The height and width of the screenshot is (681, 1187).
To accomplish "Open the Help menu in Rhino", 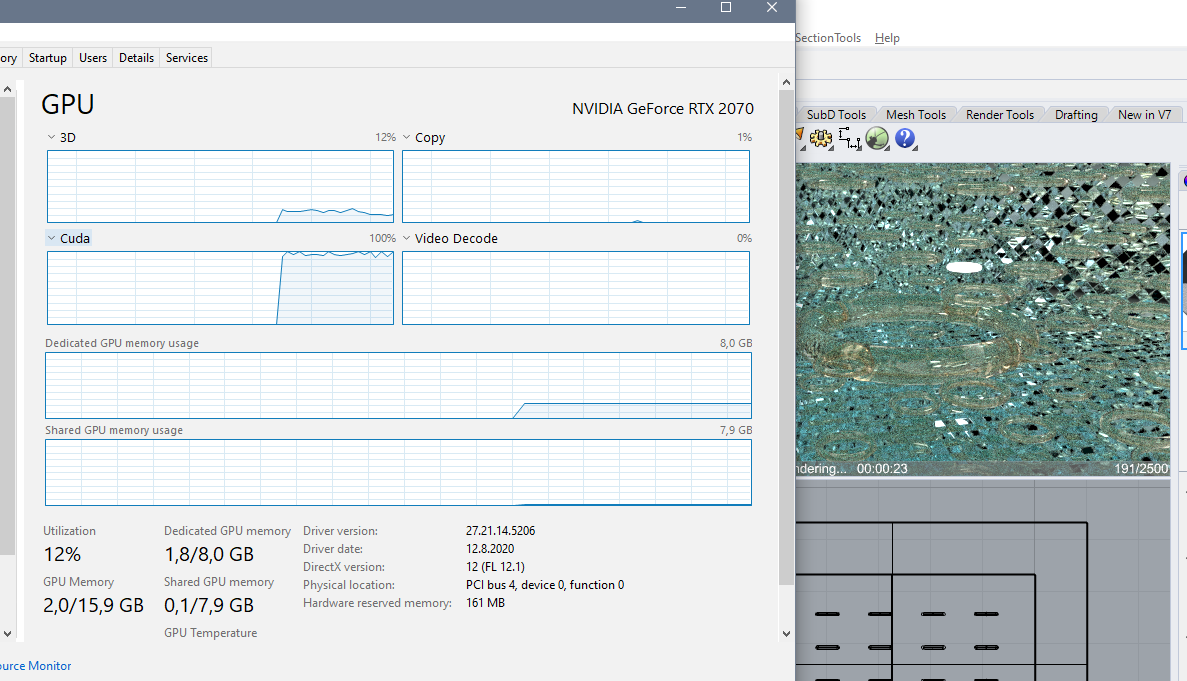I will (x=886, y=37).
